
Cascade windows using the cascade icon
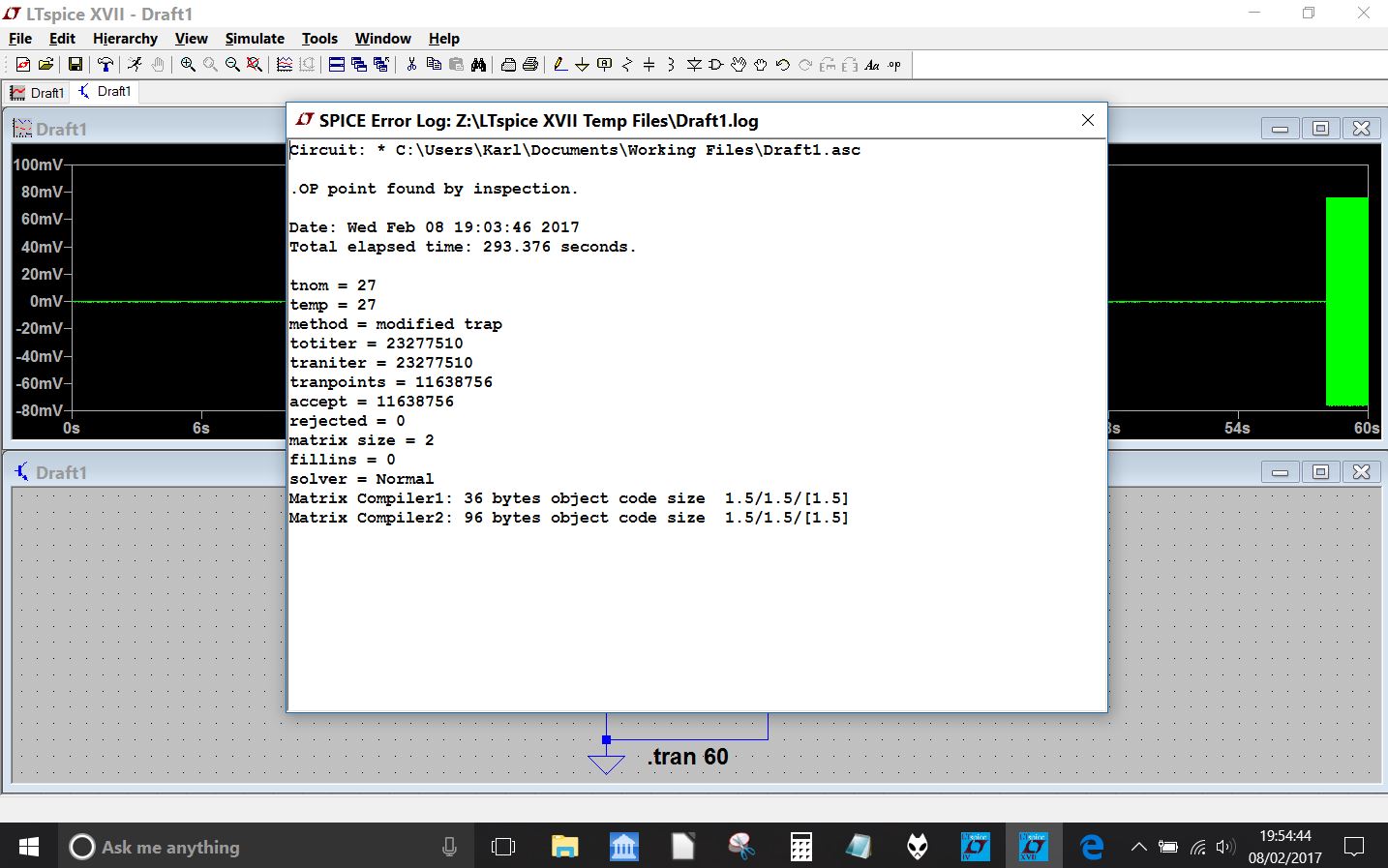(x=359, y=65)
